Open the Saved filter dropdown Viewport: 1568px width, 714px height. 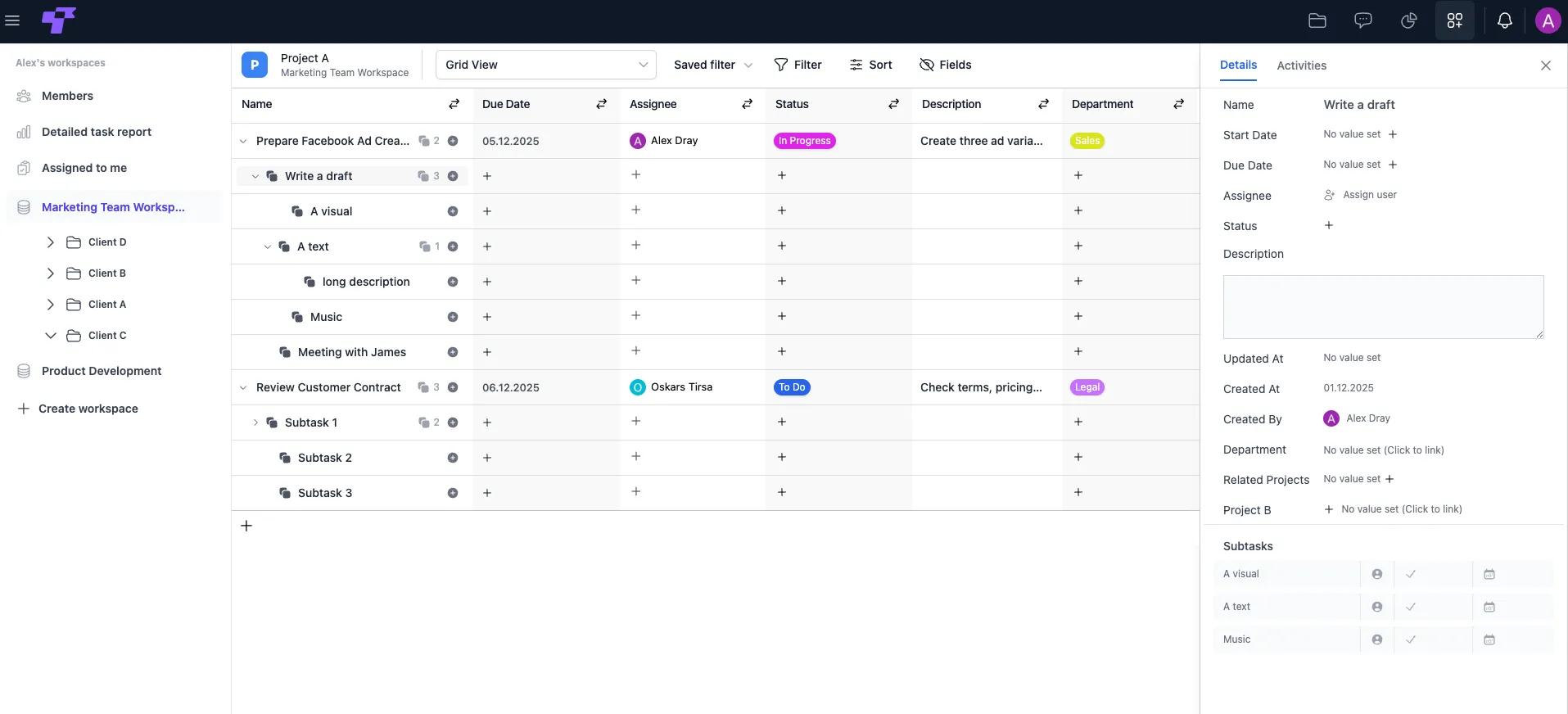point(713,65)
